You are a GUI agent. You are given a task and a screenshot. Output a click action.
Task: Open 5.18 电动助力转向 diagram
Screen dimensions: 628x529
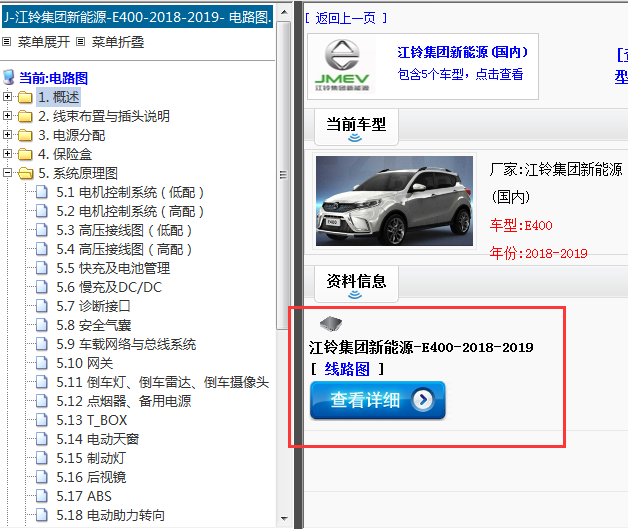pos(111,515)
